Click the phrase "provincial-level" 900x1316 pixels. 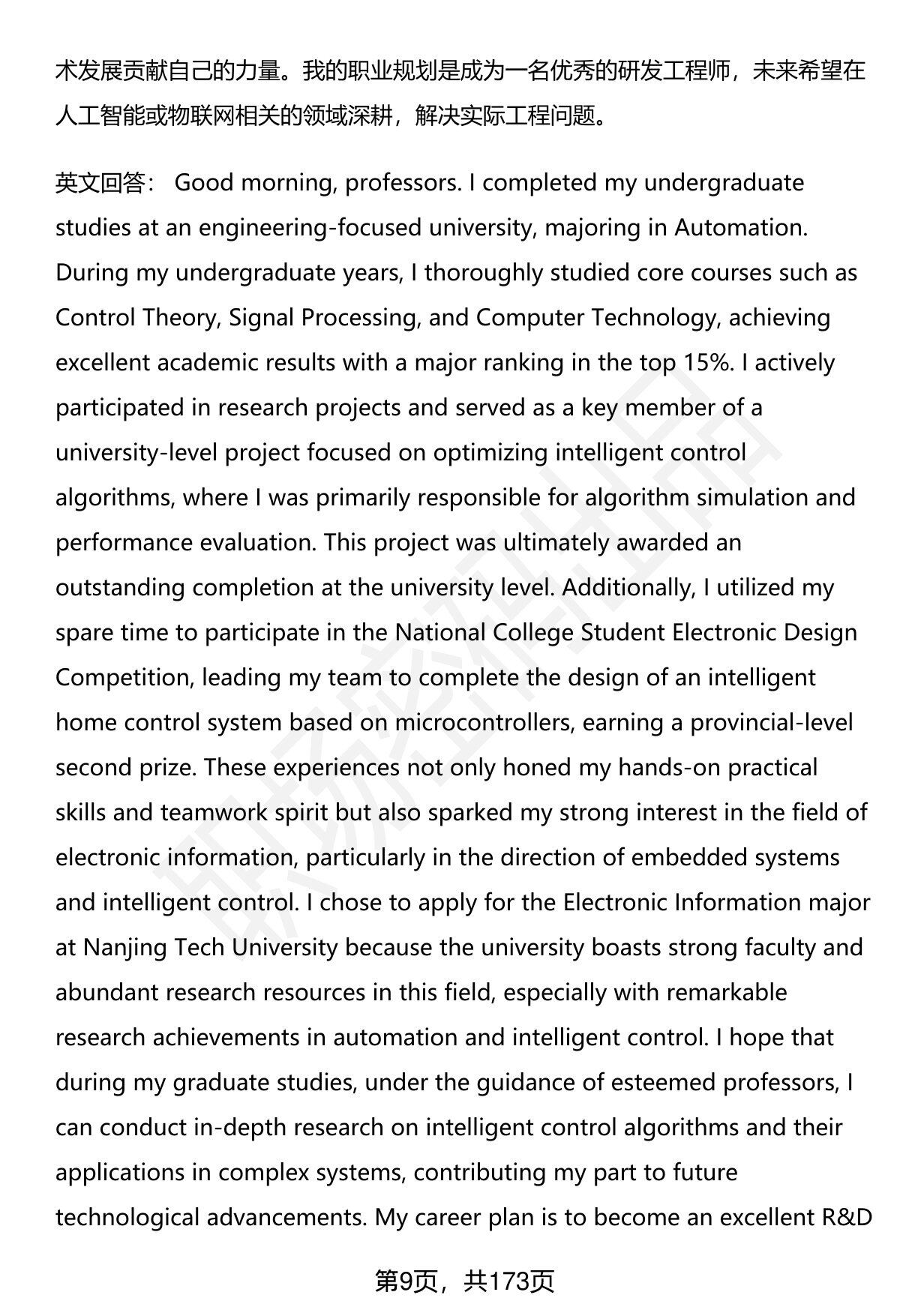772,723
